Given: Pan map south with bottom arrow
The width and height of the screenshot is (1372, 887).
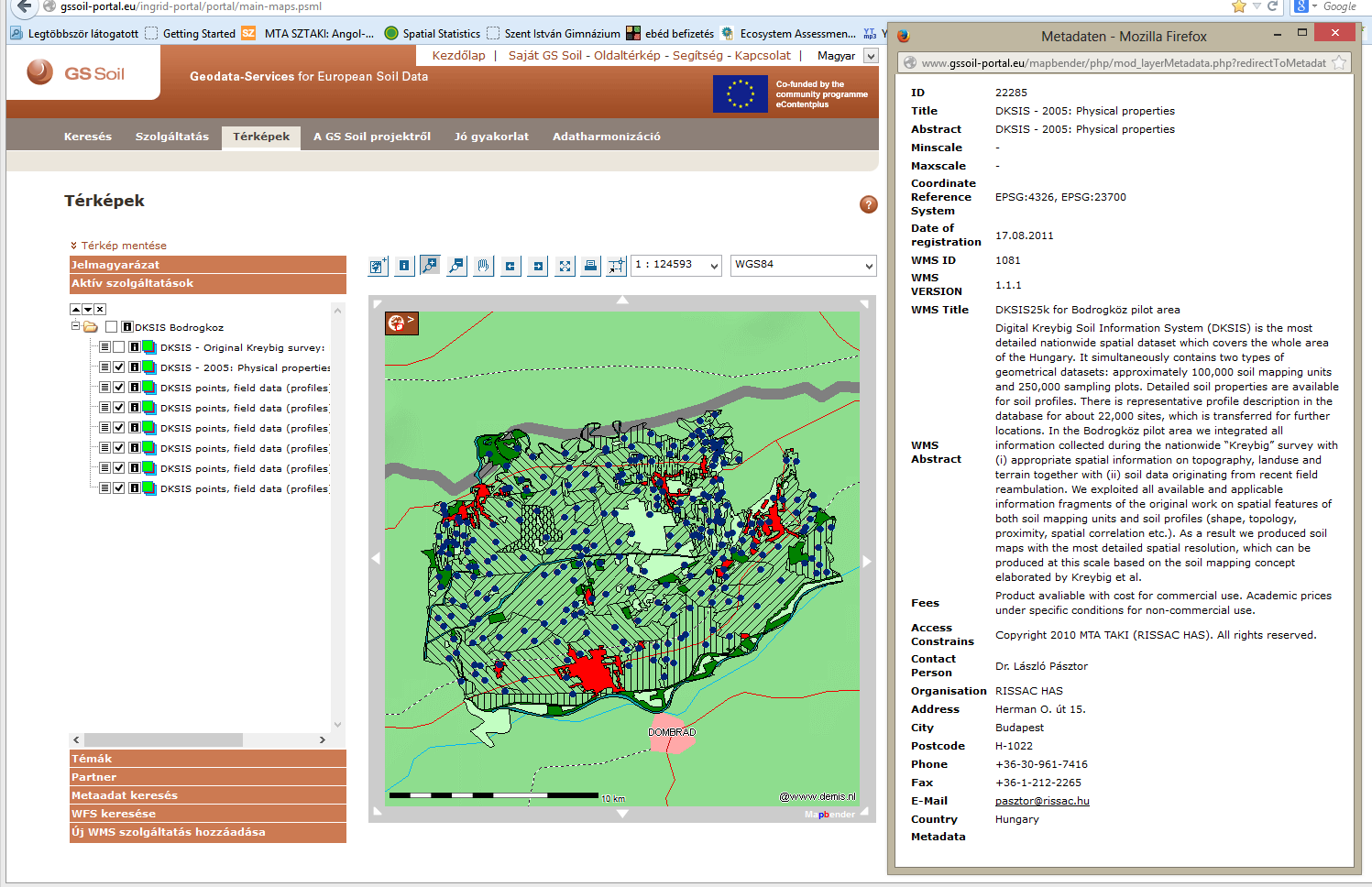Looking at the screenshot, I should tap(622, 813).
